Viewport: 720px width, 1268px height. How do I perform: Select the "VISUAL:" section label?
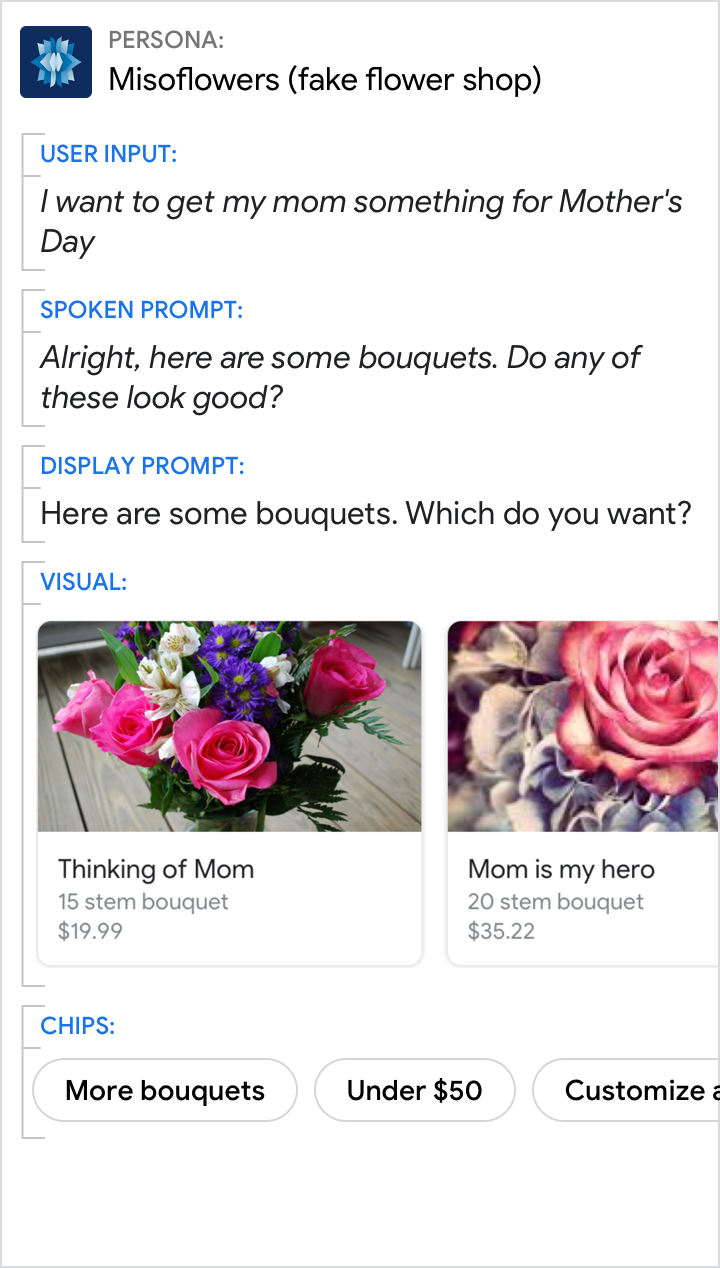pos(84,582)
